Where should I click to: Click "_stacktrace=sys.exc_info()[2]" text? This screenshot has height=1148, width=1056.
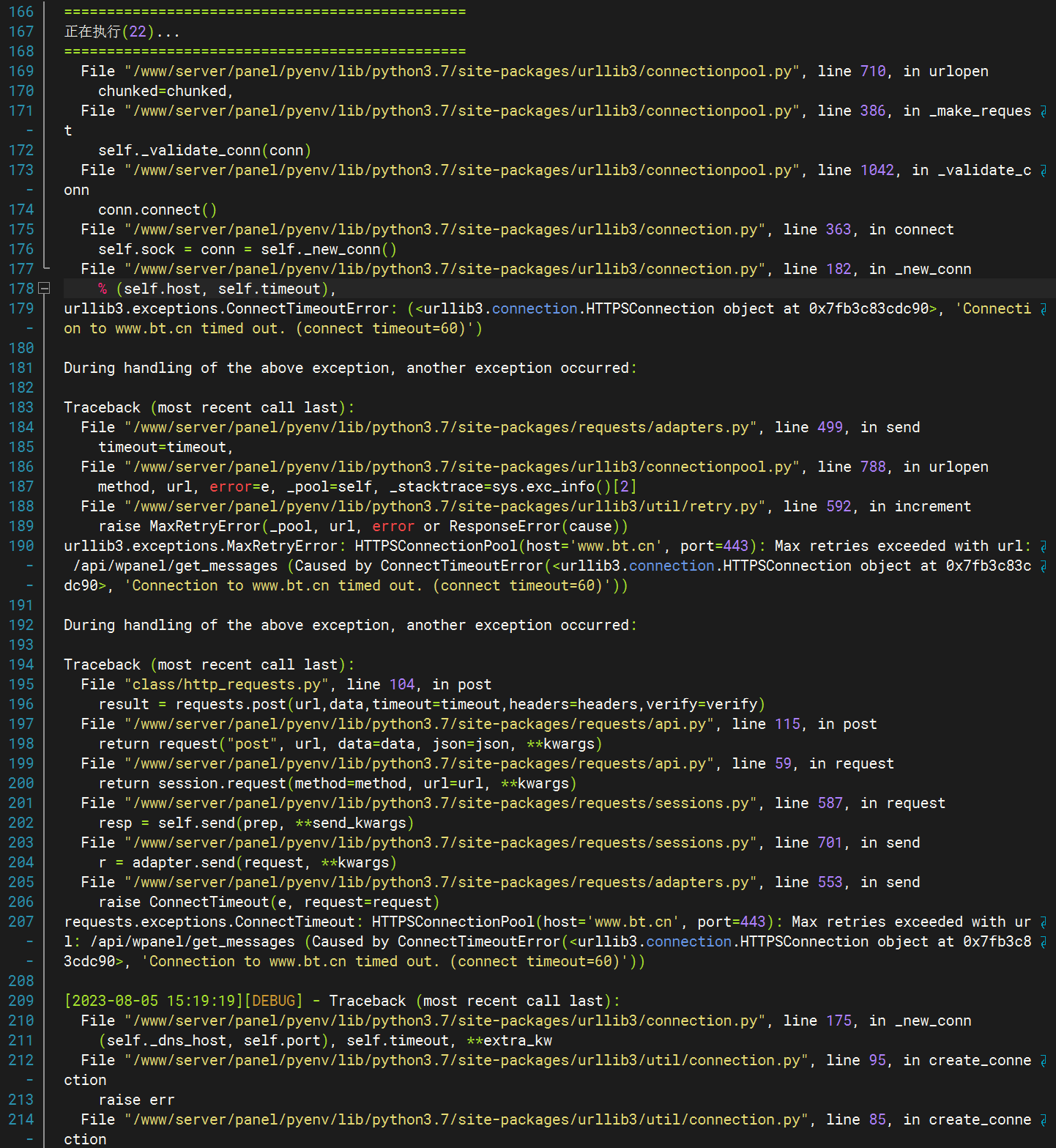(513, 486)
